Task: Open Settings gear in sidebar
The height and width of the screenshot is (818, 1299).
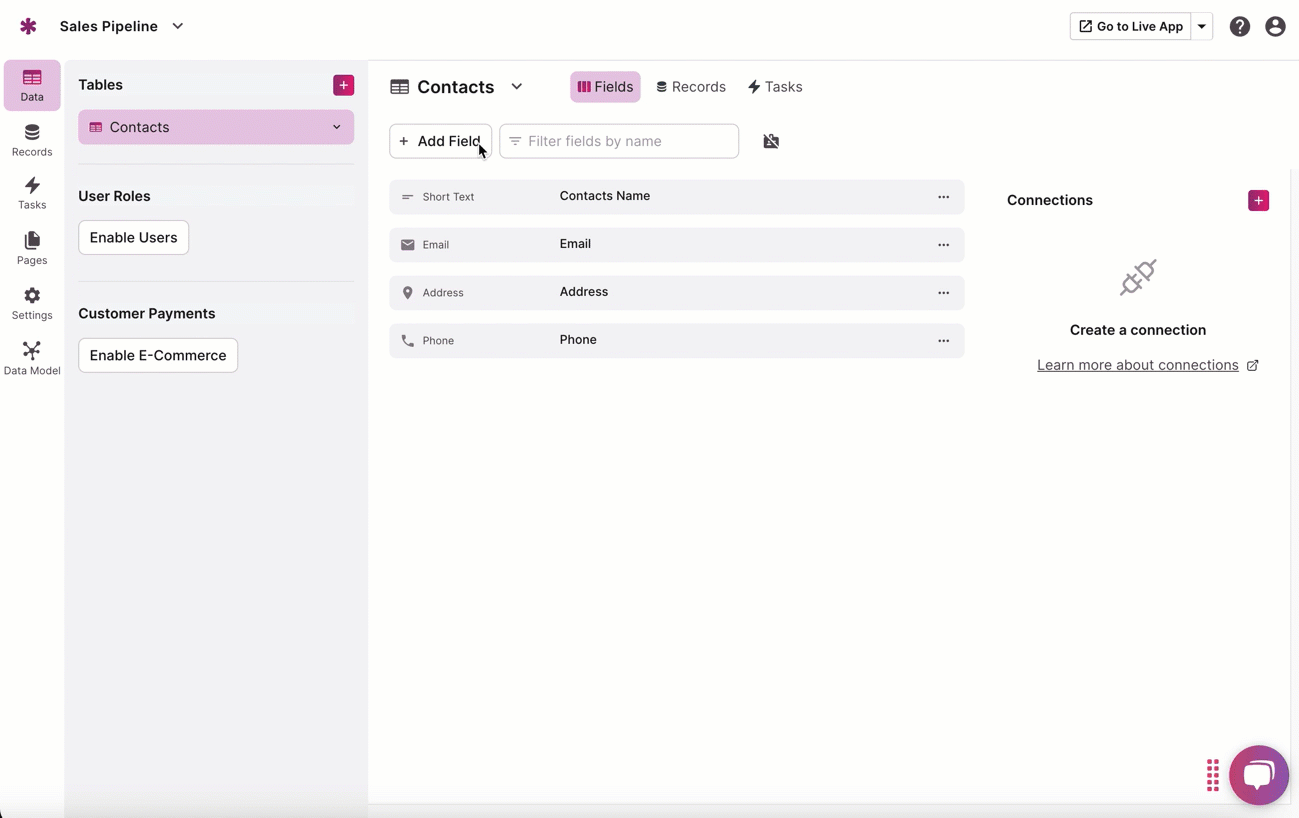Action: 32,303
